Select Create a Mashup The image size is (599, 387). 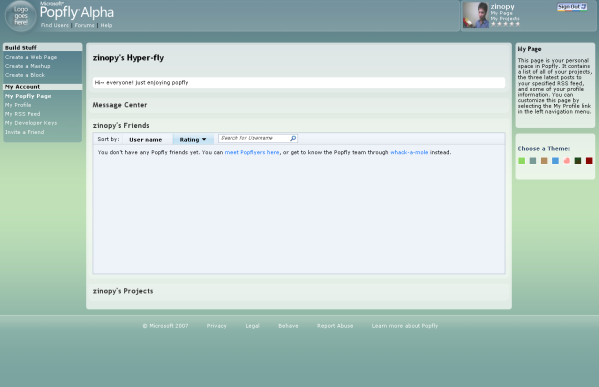(x=28, y=66)
